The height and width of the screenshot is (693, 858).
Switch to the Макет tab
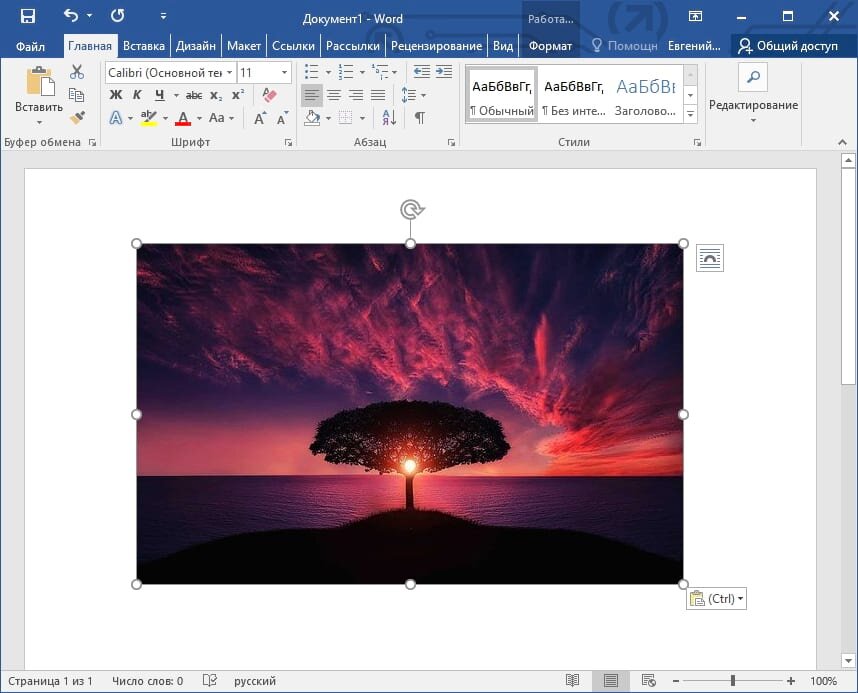point(244,46)
